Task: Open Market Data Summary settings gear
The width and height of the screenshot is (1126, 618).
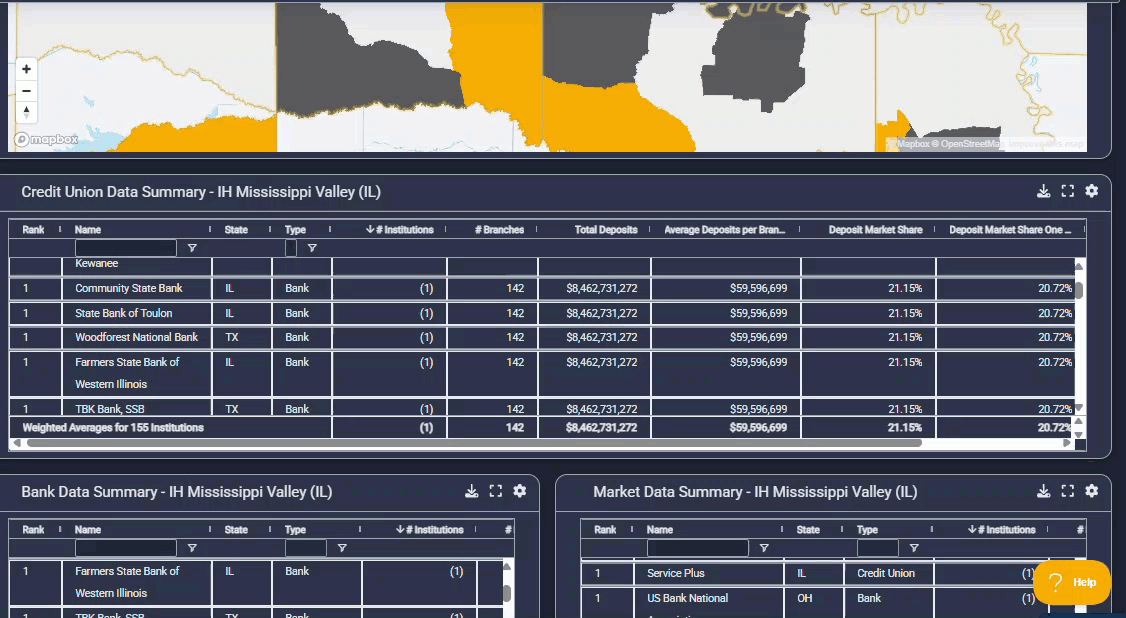Action: click(x=1091, y=491)
